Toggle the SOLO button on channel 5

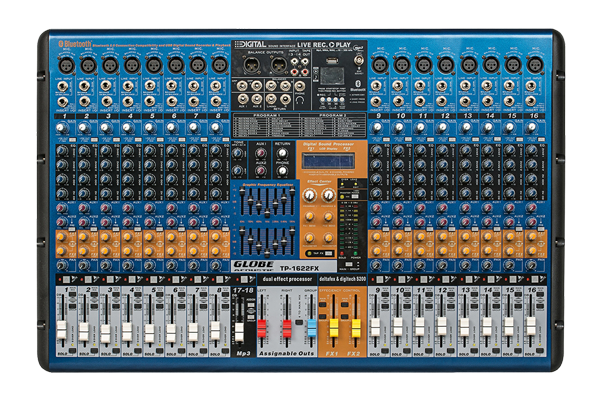coord(160,351)
